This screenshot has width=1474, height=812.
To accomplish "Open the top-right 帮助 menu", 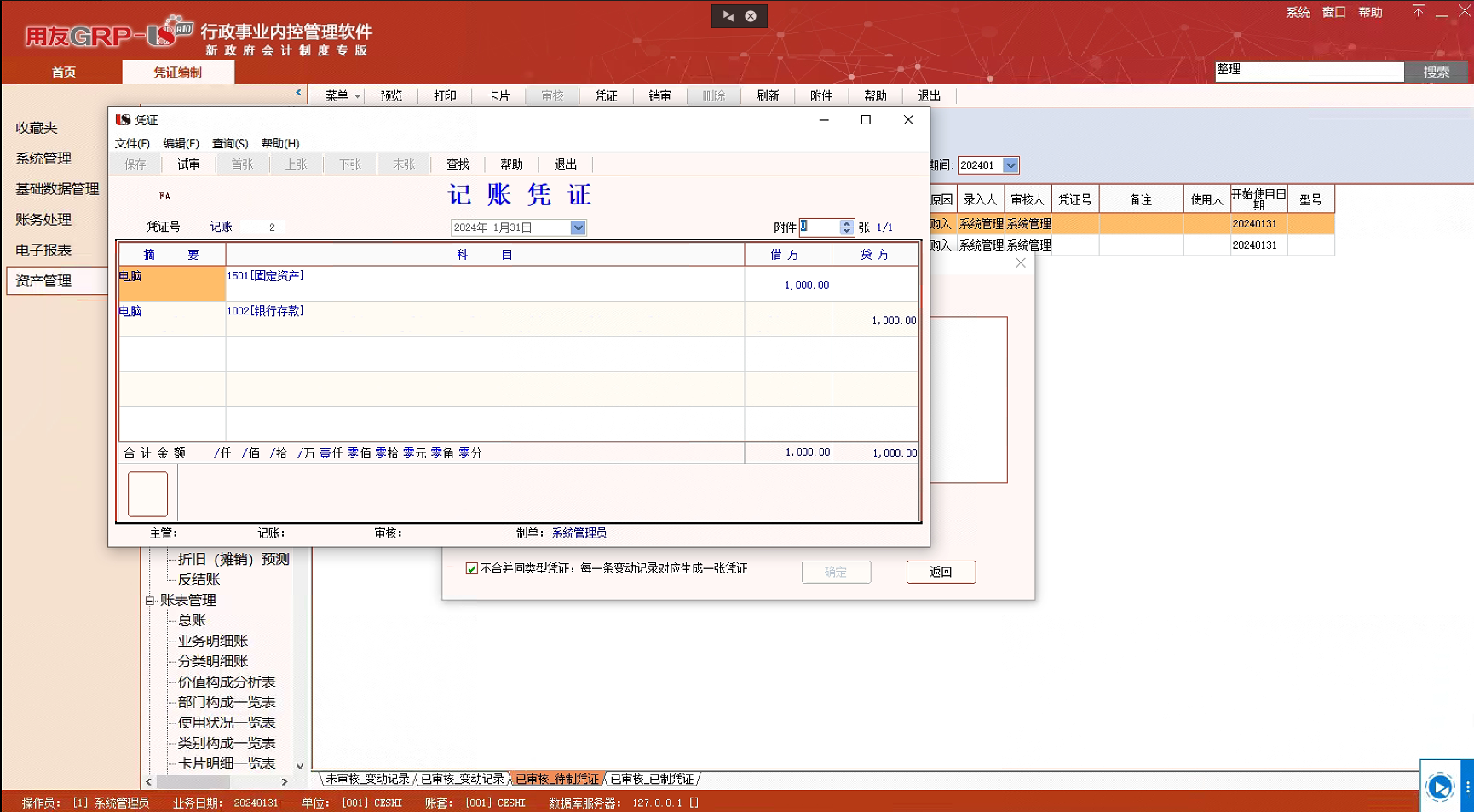I will click(x=1370, y=12).
